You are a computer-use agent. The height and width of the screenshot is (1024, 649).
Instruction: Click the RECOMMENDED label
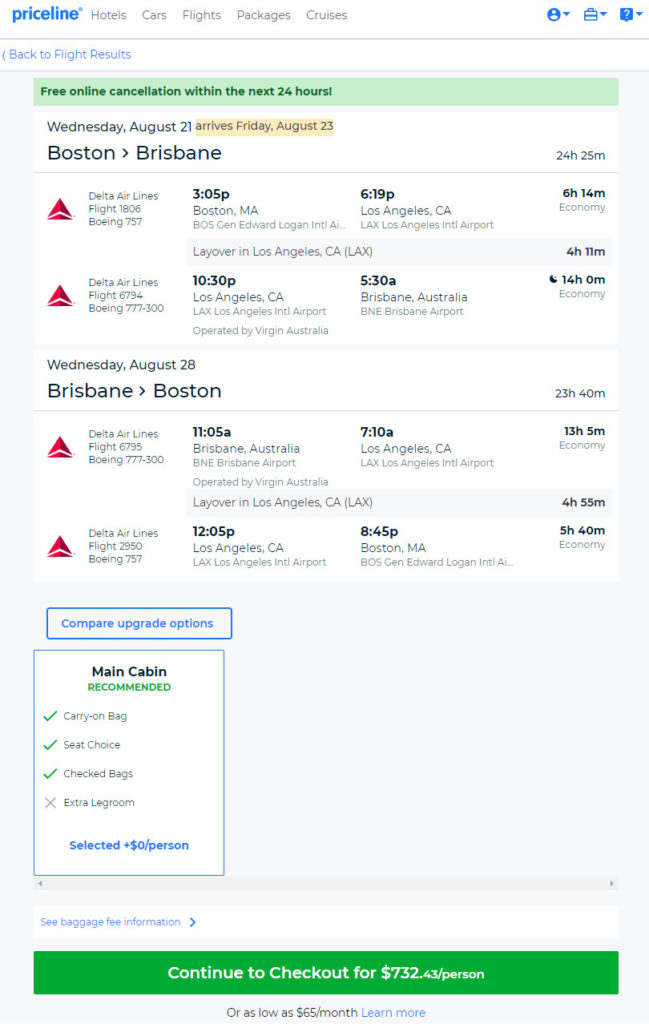tap(129, 687)
